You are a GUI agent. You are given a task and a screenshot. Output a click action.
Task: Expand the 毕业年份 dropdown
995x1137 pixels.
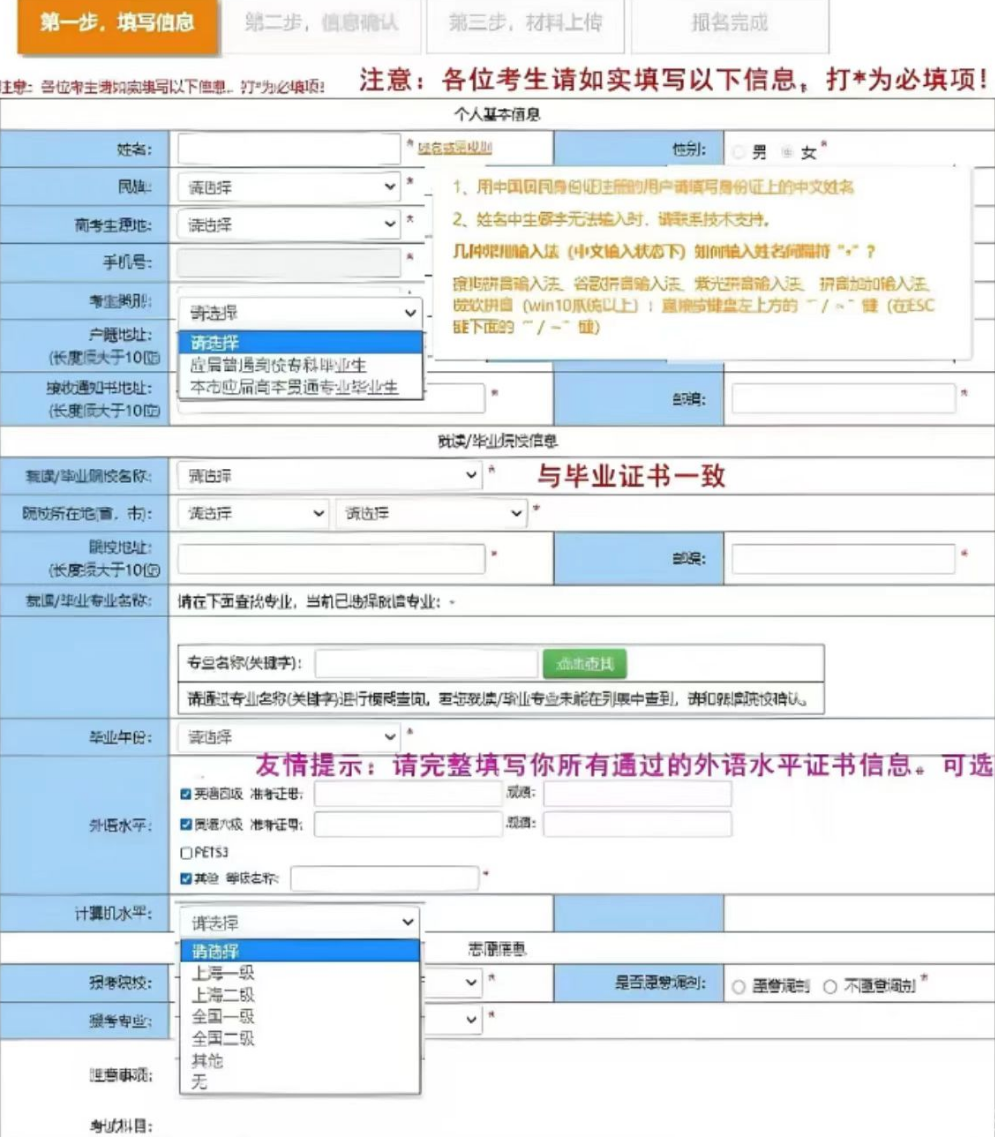288,738
